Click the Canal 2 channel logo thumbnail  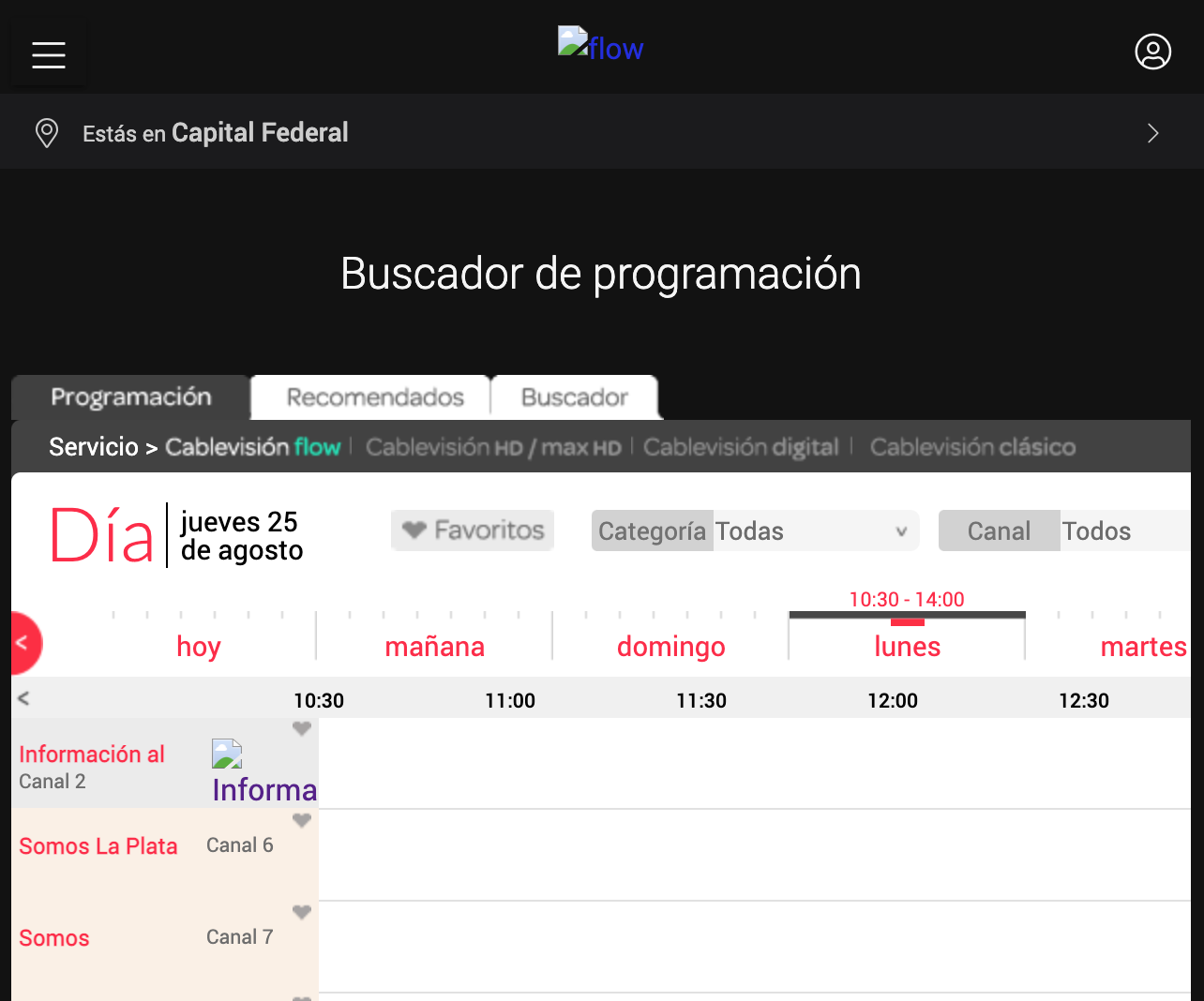tap(264, 771)
